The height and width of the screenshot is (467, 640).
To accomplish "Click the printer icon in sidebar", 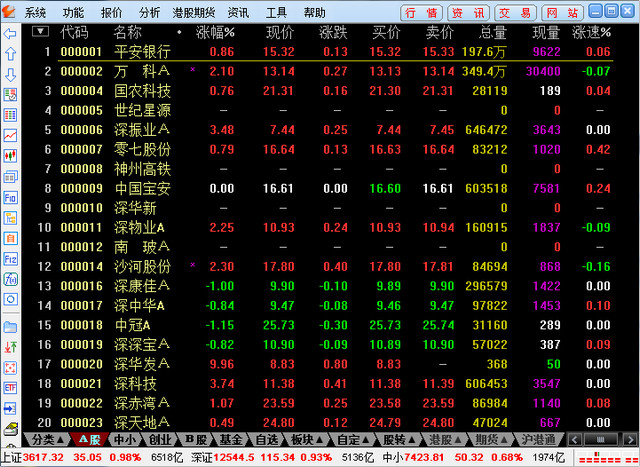I will pos(10,429).
